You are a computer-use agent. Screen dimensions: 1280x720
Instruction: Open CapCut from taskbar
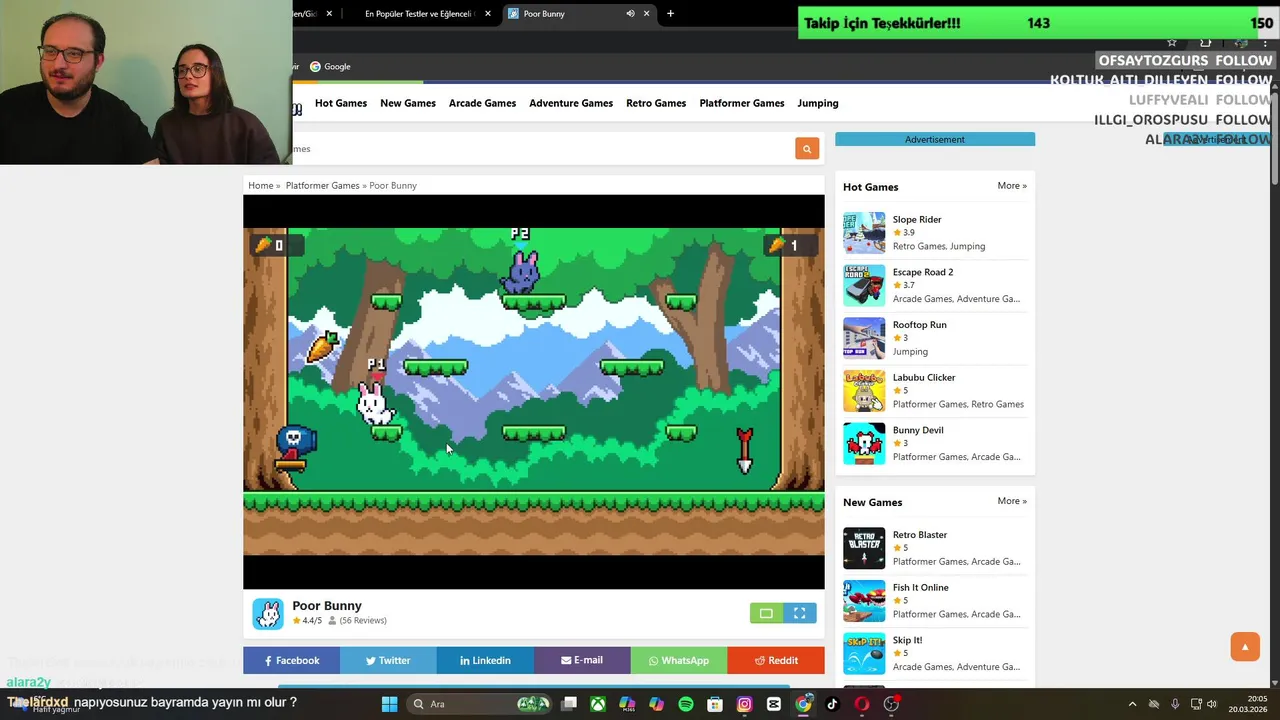pos(773,704)
